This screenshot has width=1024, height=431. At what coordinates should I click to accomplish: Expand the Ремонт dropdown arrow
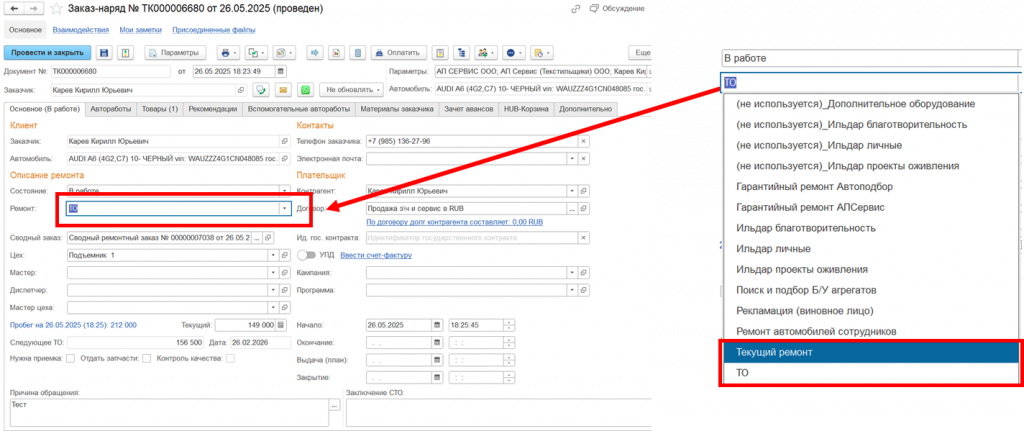click(283, 208)
